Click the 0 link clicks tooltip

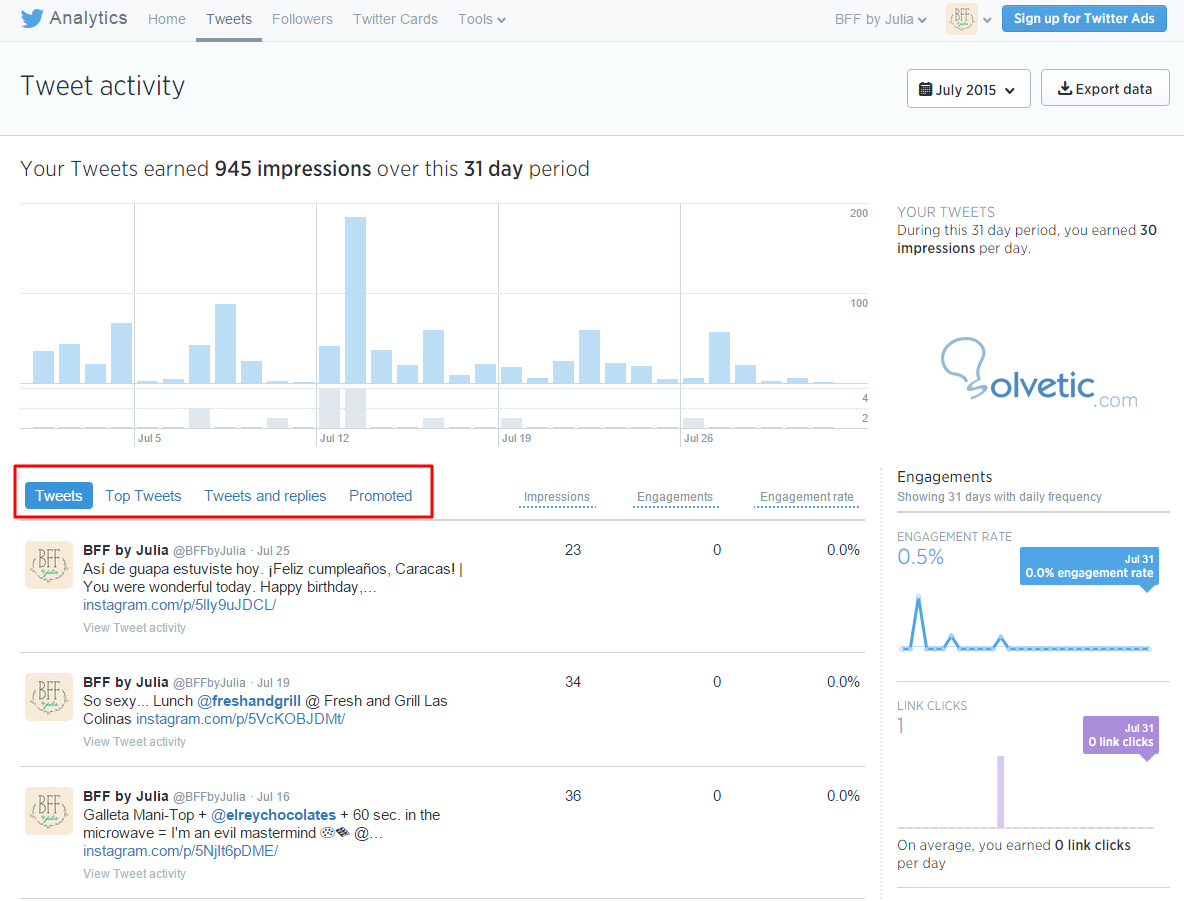1121,735
